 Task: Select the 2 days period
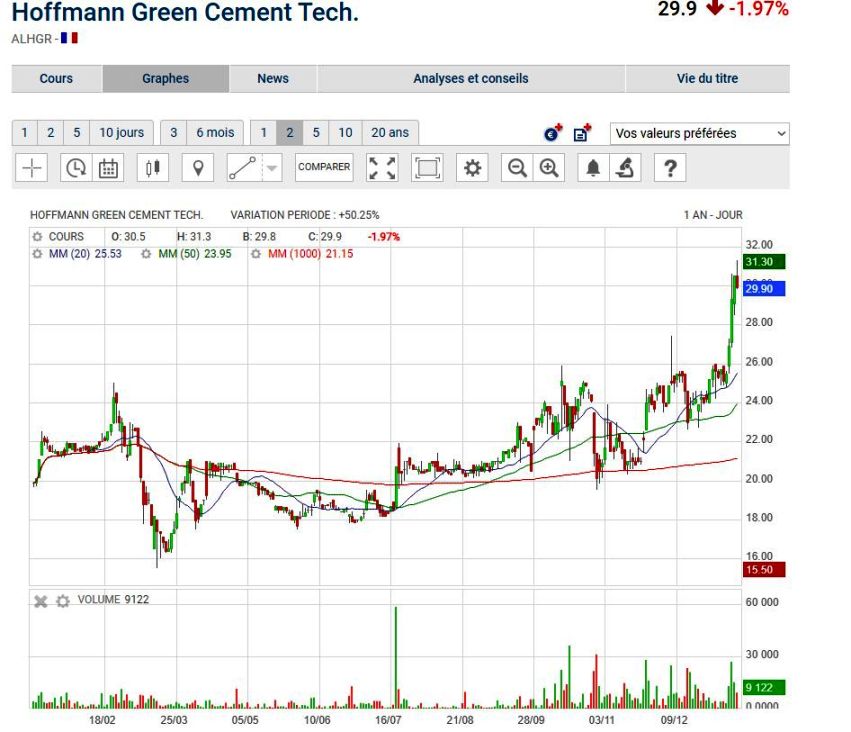50,133
